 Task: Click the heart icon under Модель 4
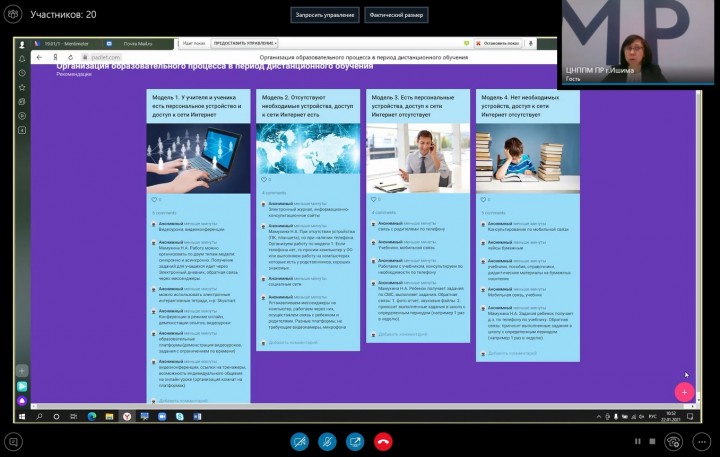(483, 199)
